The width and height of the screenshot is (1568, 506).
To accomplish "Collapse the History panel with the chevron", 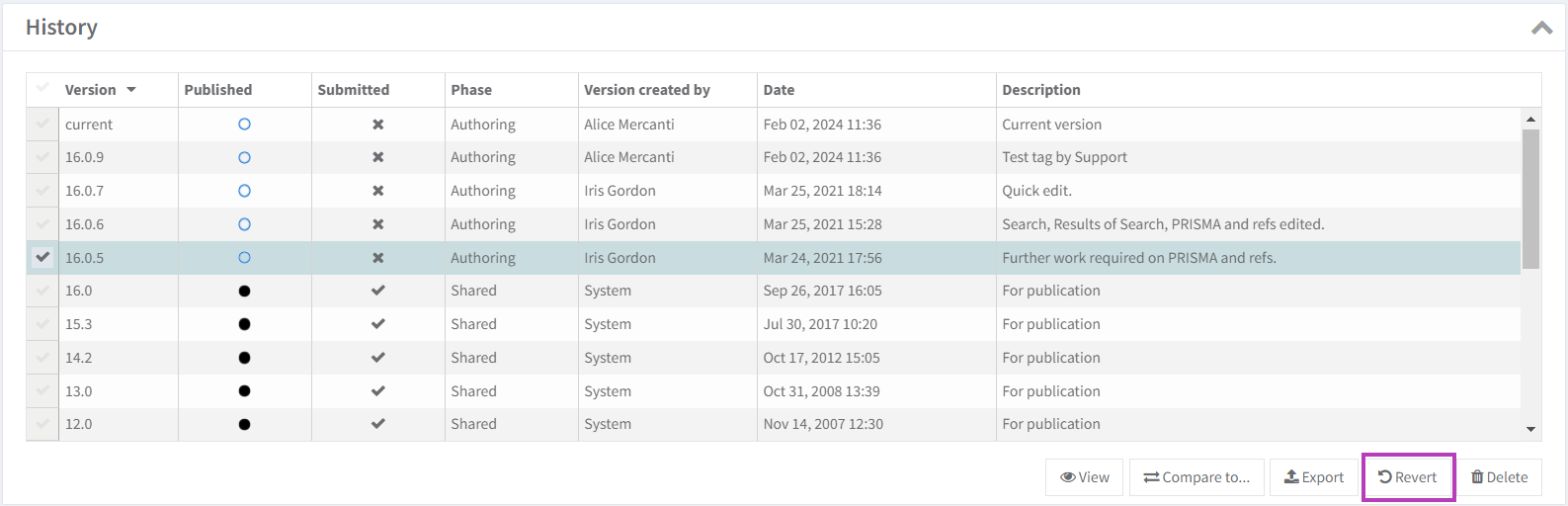I will tap(1541, 28).
